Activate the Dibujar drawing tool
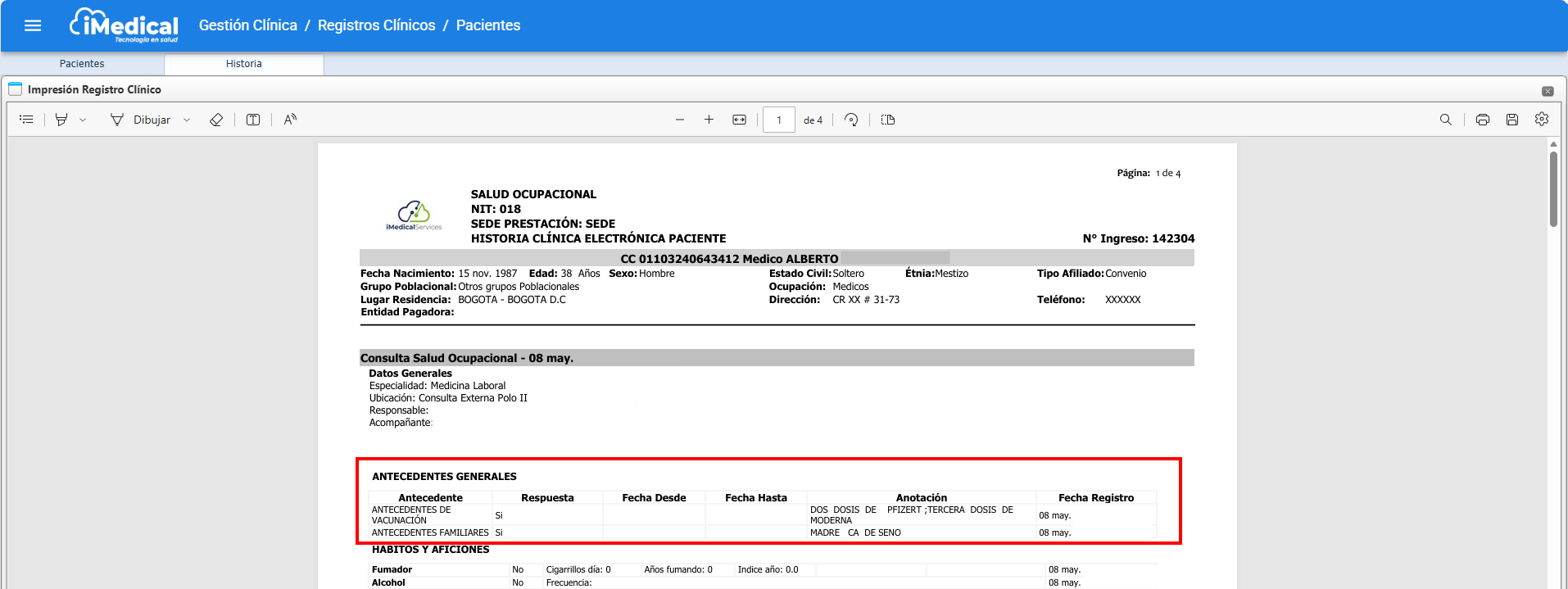This screenshot has width=1568, height=589. click(x=141, y=120)
